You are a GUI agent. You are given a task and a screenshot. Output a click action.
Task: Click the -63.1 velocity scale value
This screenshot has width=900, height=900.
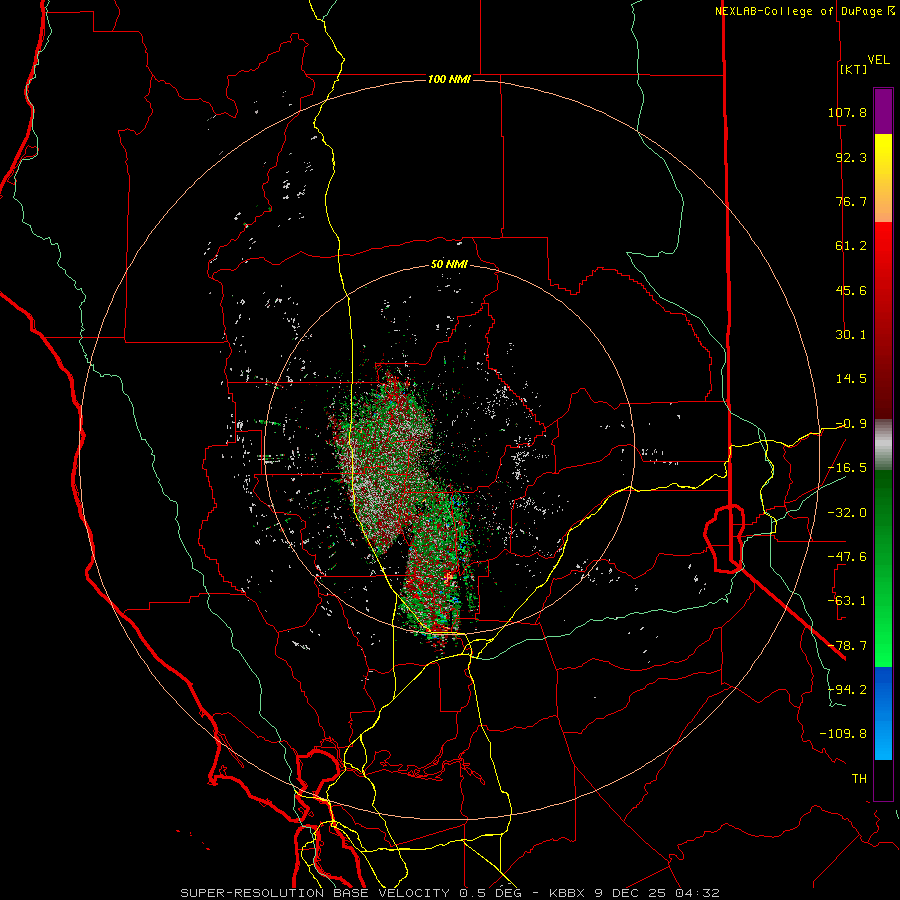click(847, 601)
